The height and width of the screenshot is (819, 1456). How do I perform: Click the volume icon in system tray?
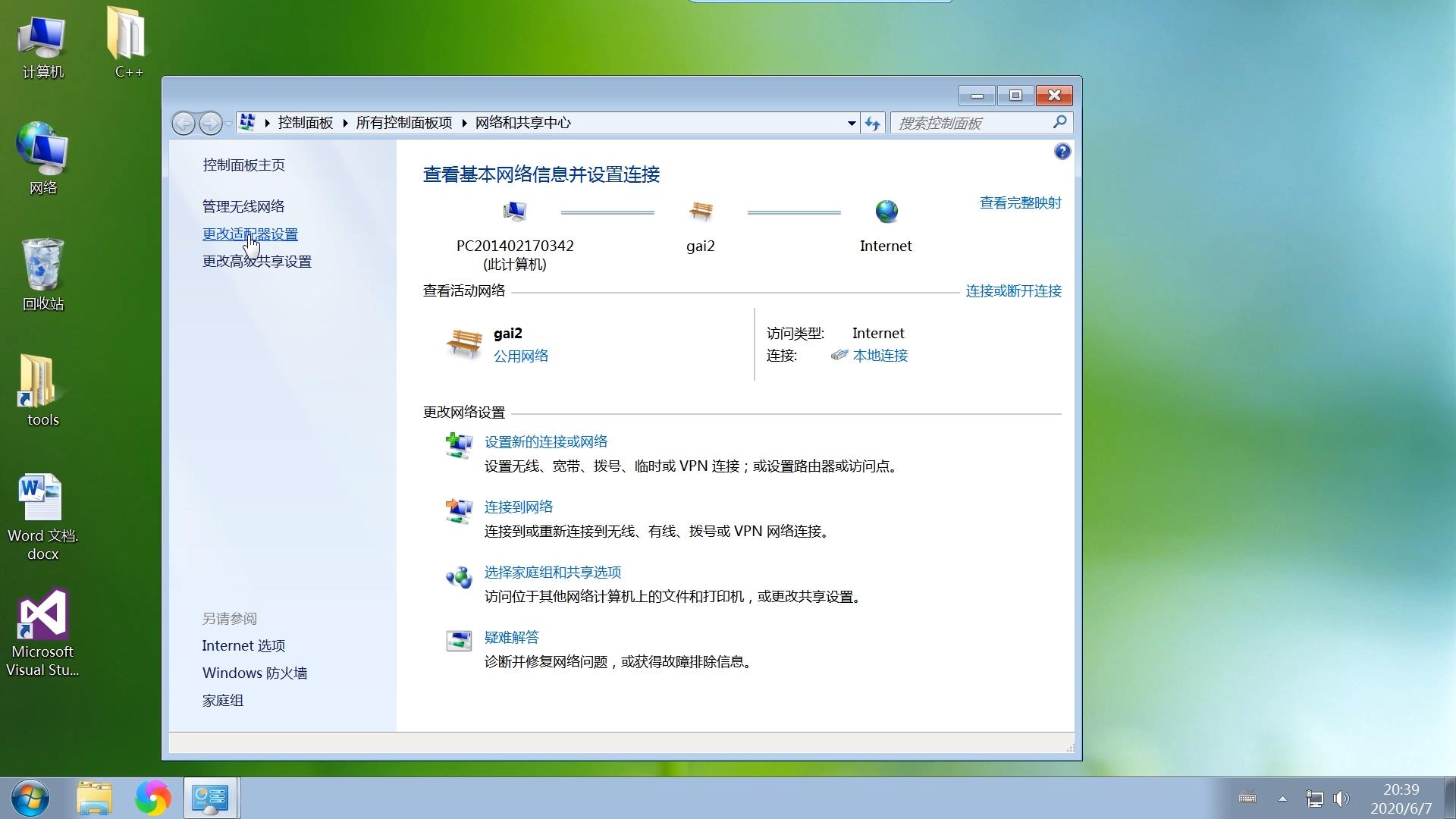1341,799
